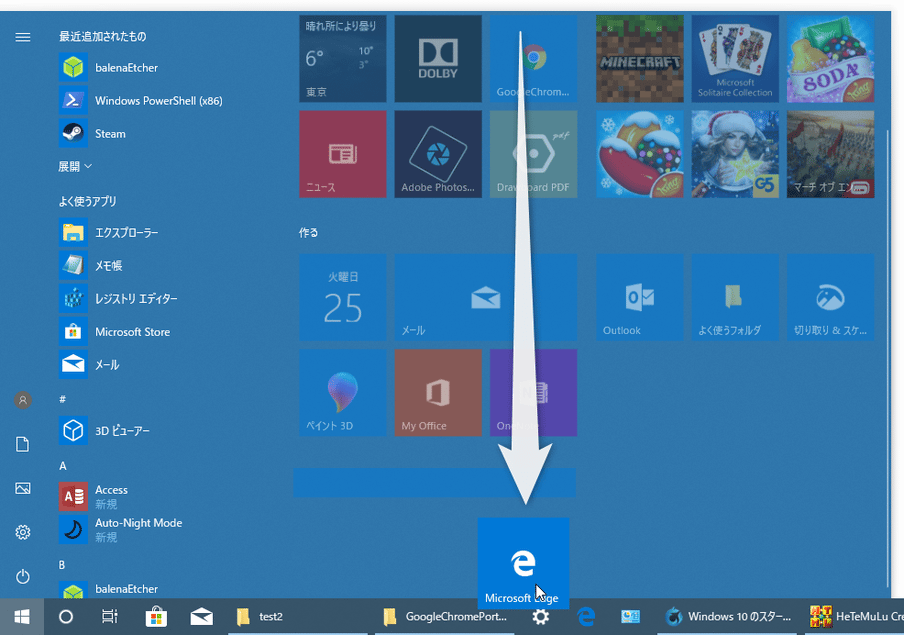This screenshot has height=635, width=904.
Task: Click the # section header letter
Action: 62,399
